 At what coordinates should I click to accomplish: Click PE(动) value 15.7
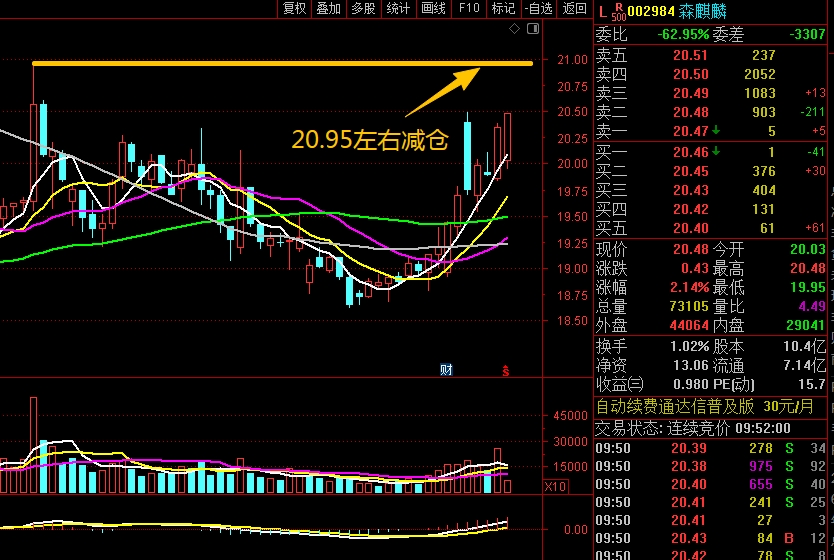813,384
